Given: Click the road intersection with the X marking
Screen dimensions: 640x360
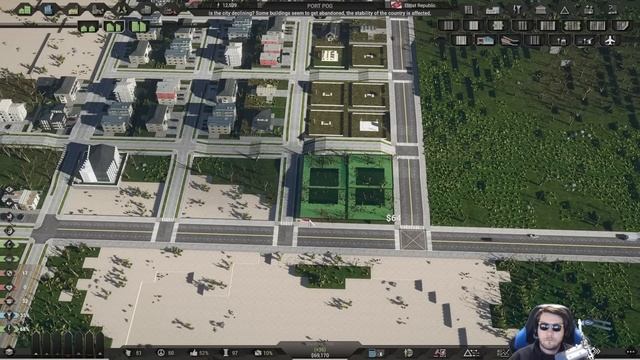Looking at the screenshot, I should point(413,240).
